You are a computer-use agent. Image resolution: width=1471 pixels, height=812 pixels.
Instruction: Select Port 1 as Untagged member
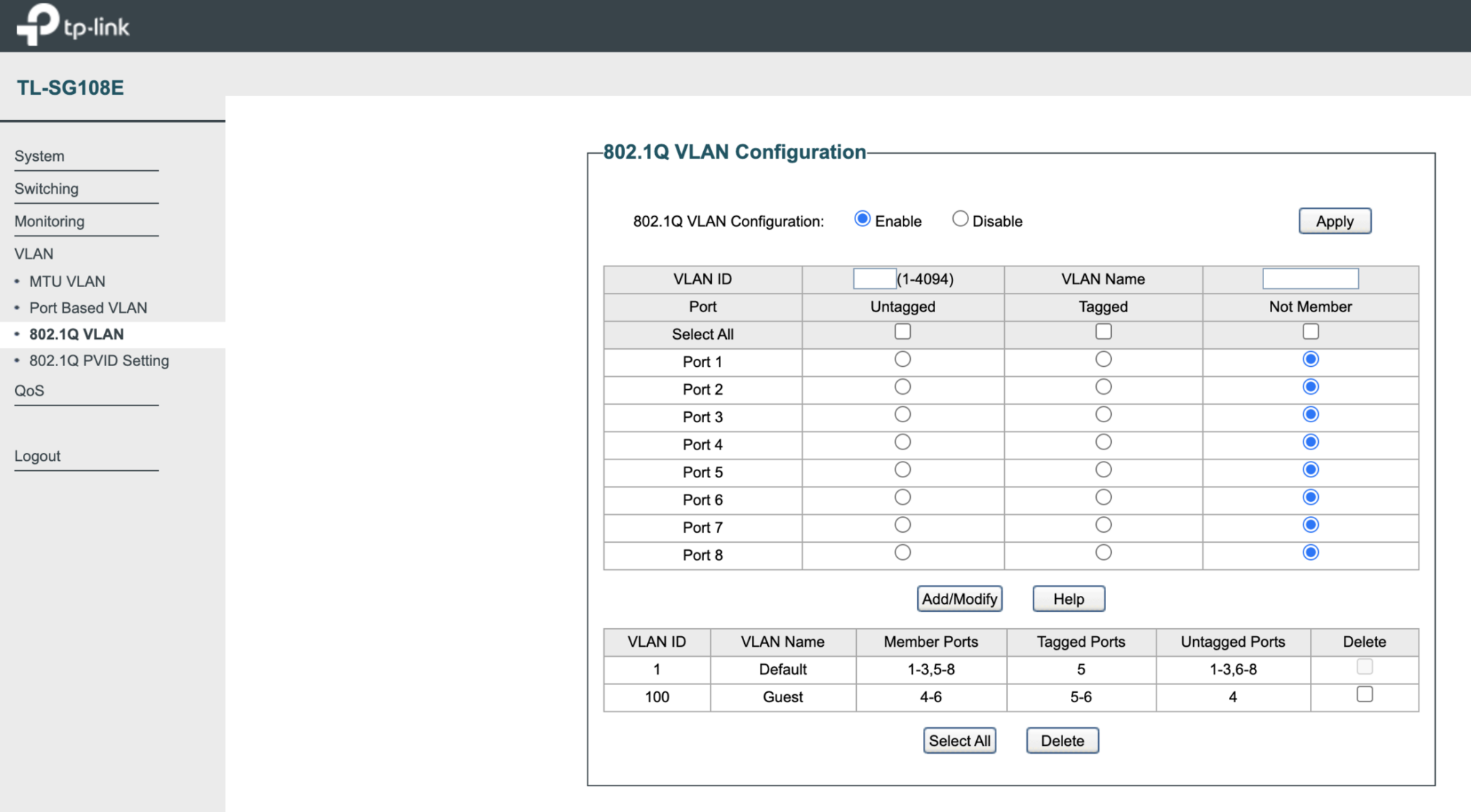coord(900,360)
